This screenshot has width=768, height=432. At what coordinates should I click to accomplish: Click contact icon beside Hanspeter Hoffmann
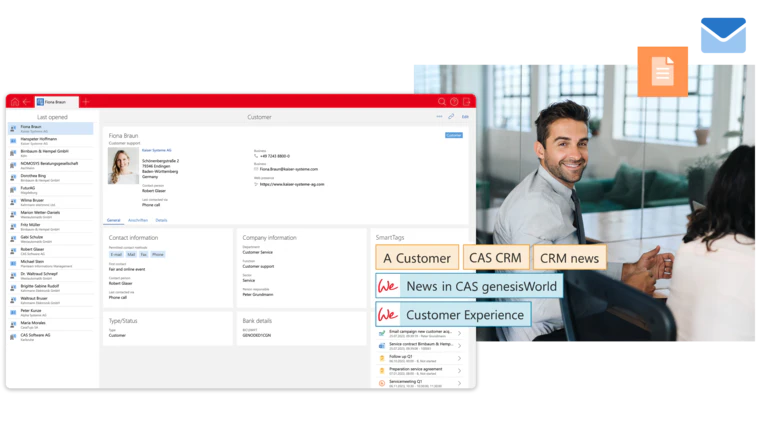click(13, 141)
